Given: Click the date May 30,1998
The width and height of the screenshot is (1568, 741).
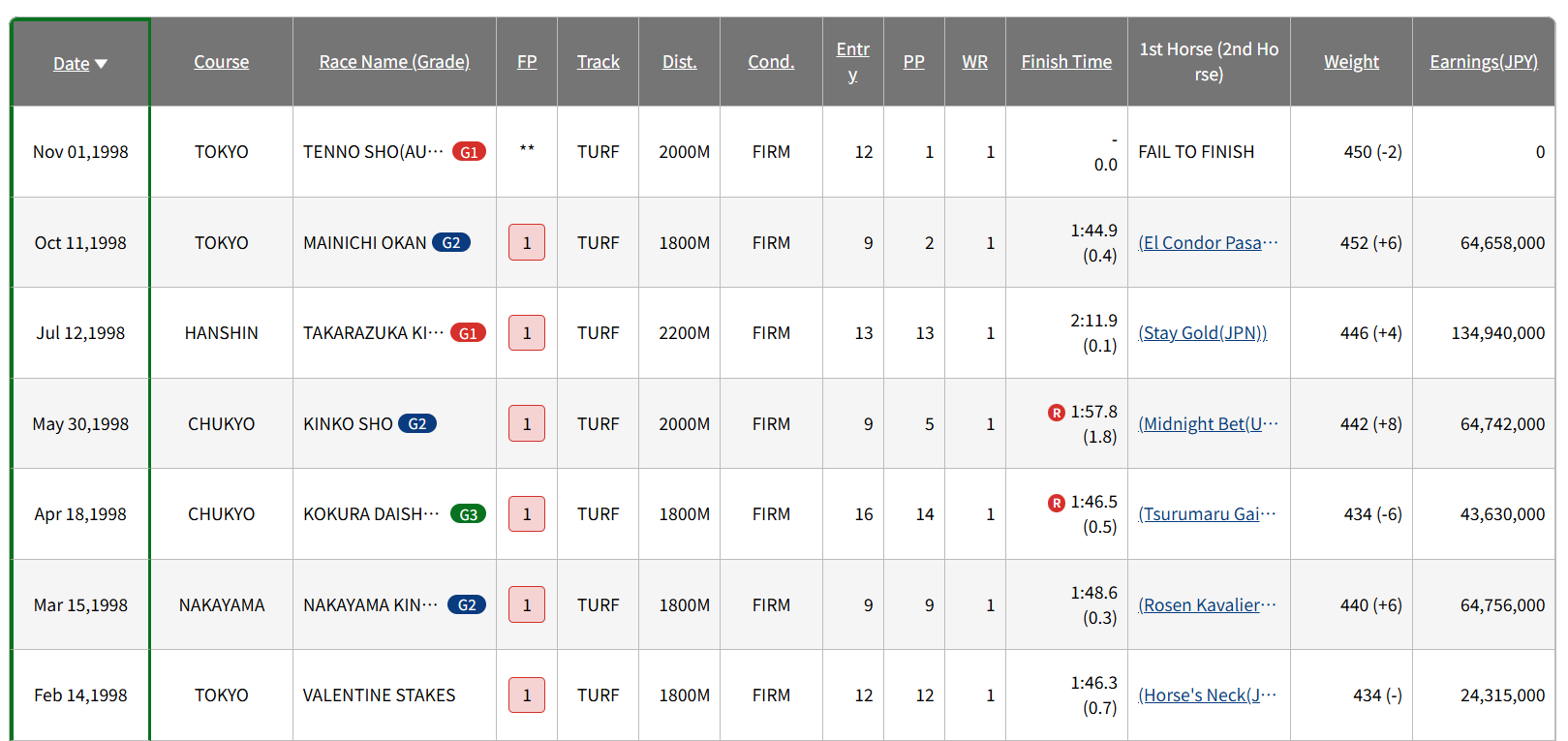Looking at the screenshot, I should click(80, 424).
